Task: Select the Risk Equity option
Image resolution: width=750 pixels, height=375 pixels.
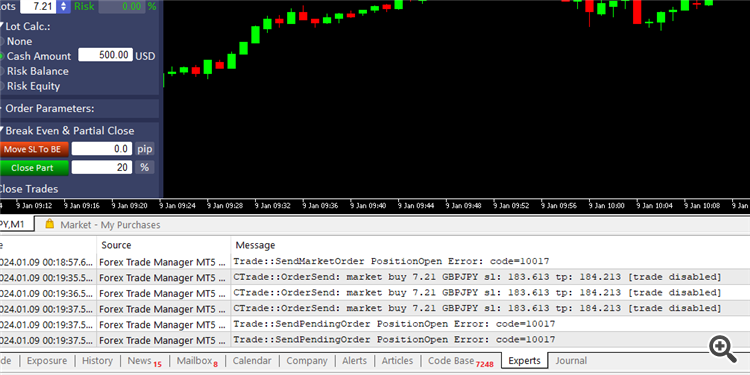Action: click(x=33, y=87)
